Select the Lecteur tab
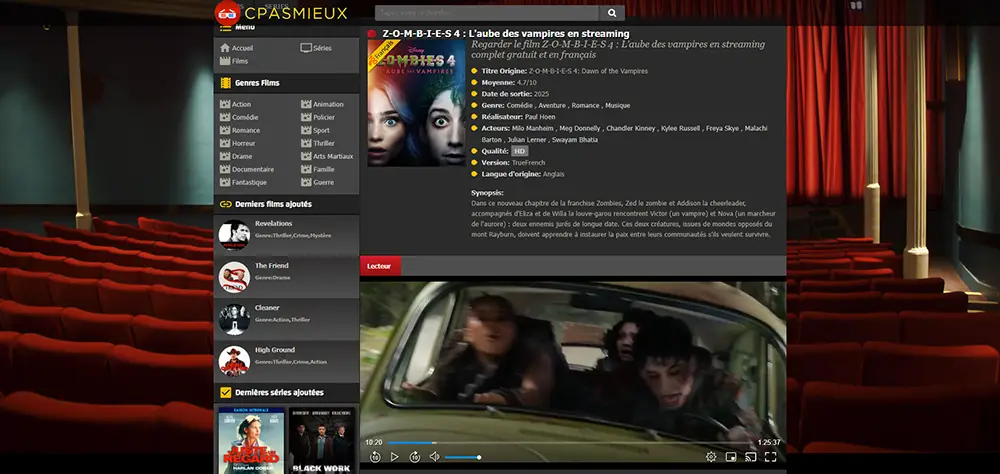The width and height of the screenshot is (1000, 474). point(380,266)
